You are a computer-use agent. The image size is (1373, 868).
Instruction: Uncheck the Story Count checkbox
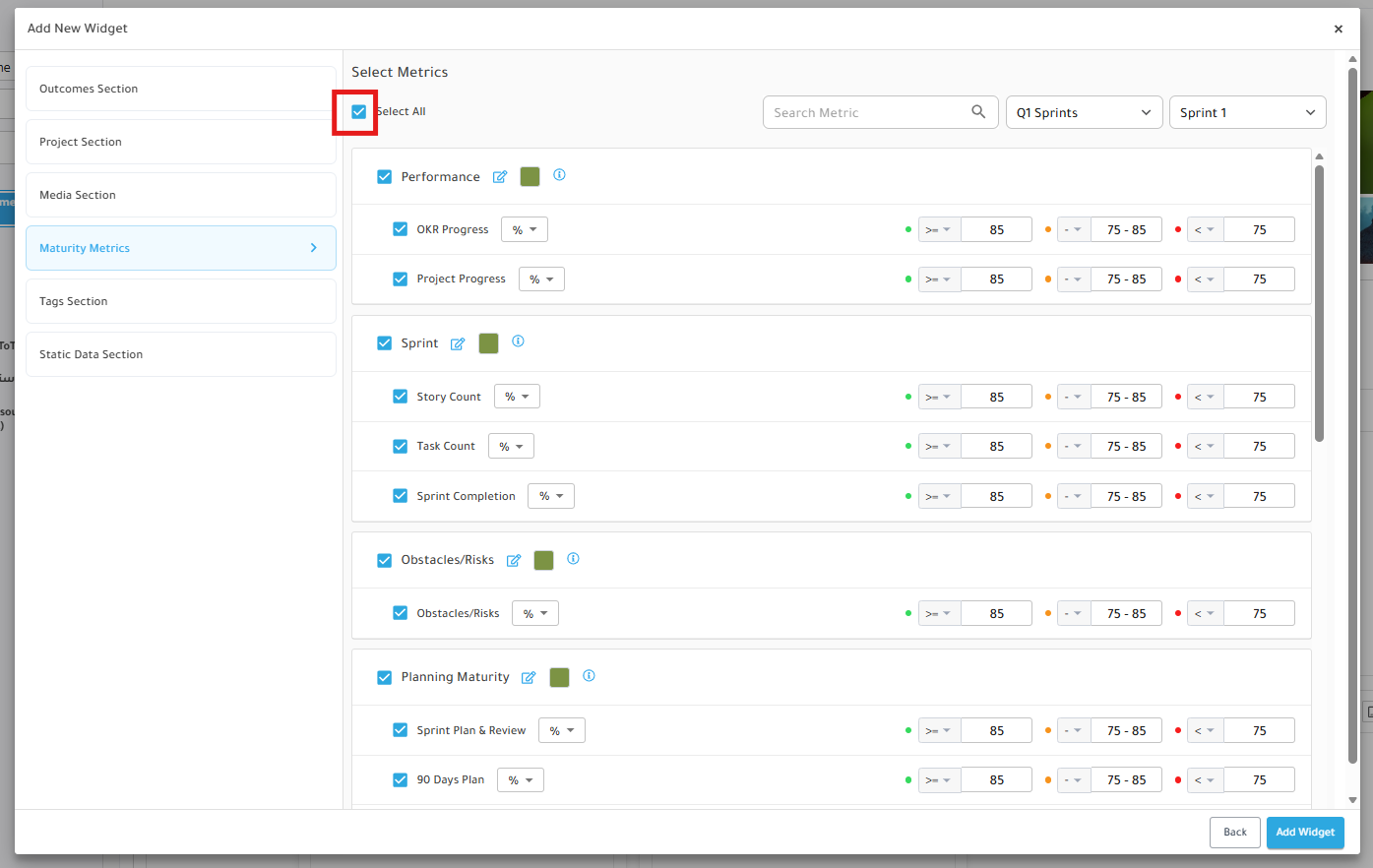click(x=401, y=397)
